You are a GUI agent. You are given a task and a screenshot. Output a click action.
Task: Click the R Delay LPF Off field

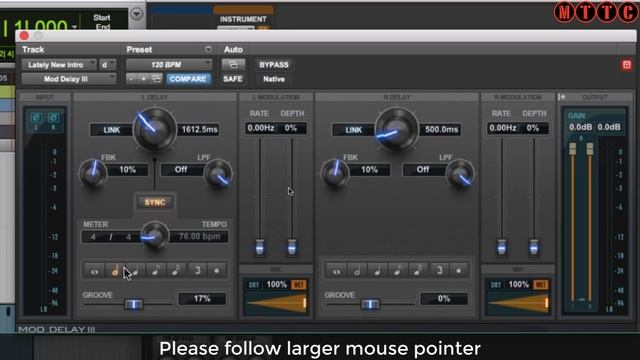coord(423,170)
